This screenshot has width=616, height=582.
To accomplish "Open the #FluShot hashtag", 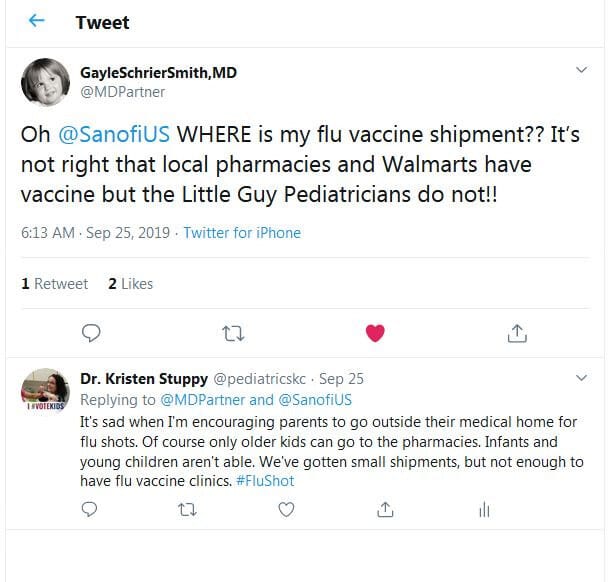I will 265,481.
